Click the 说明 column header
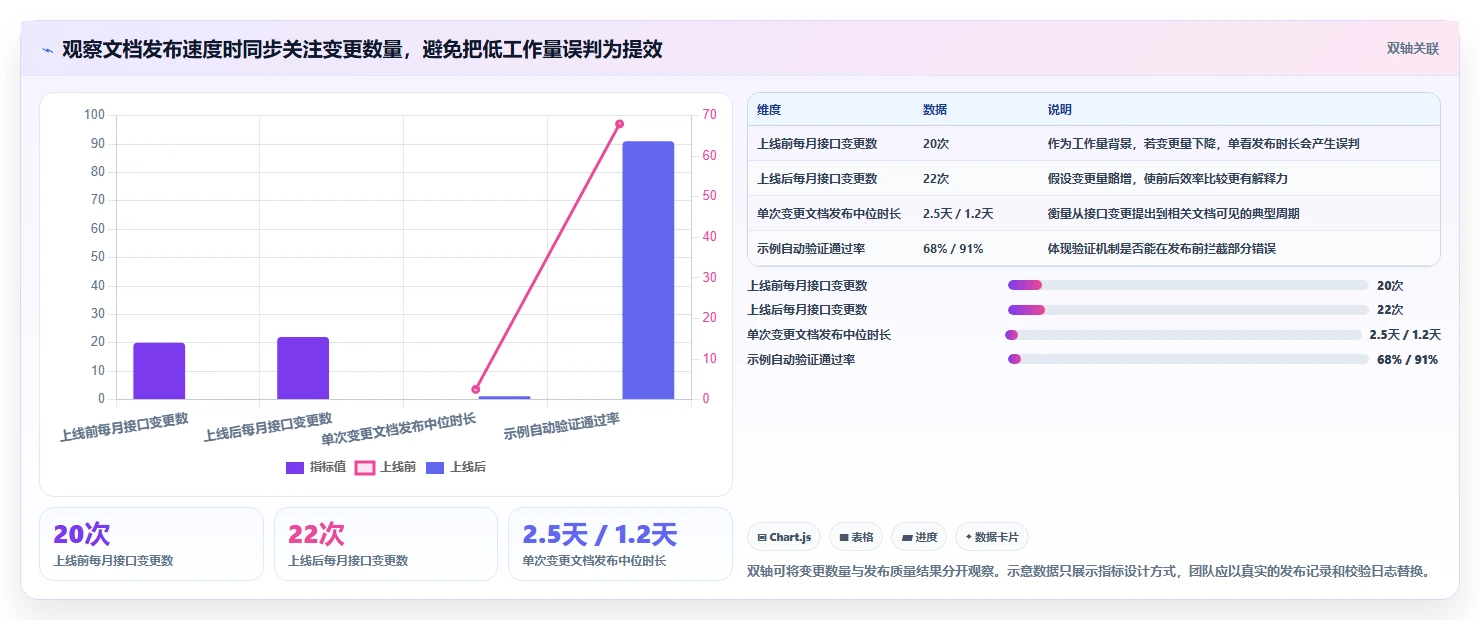This screenshot has width=1480, height=620. click(1060, 110)
